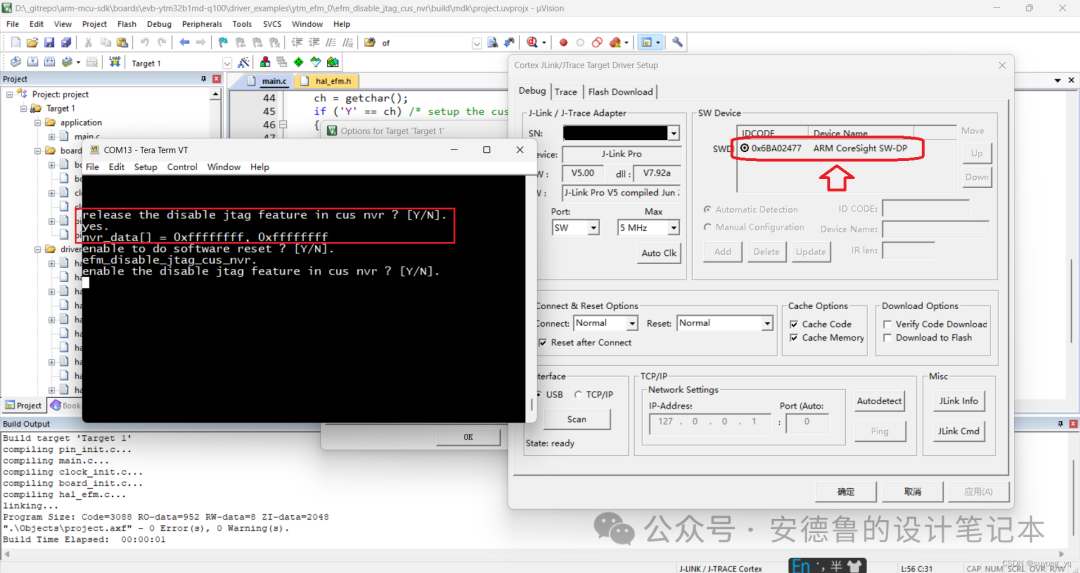Screen dimensions: 1080x573
Task: Enable Verify Code Download checkbox
Action: point(887,324)
